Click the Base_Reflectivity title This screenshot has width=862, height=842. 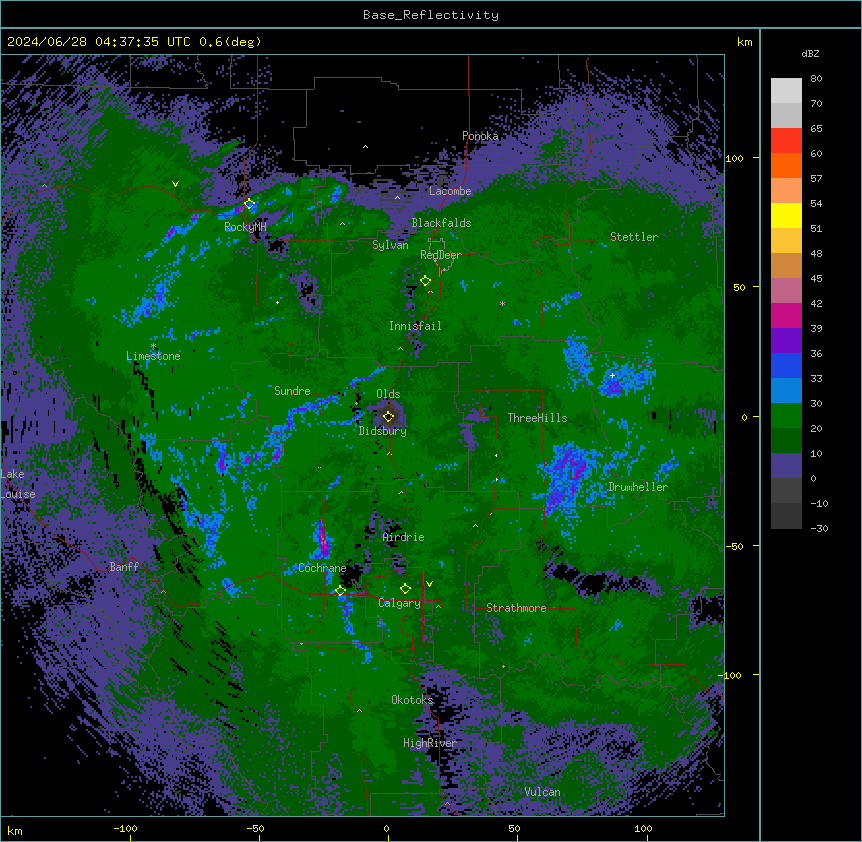[431, 15]
